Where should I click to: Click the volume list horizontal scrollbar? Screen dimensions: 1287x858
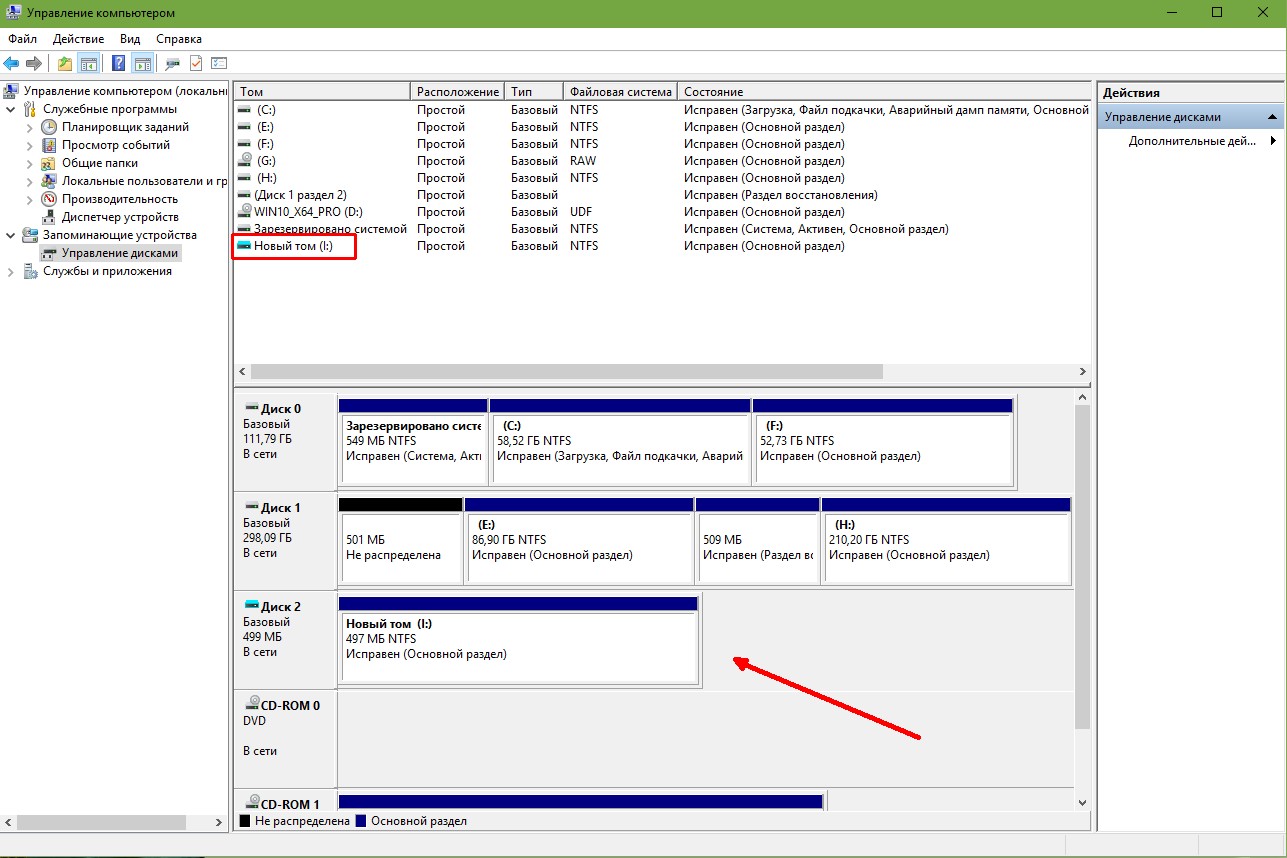[661, 371]
